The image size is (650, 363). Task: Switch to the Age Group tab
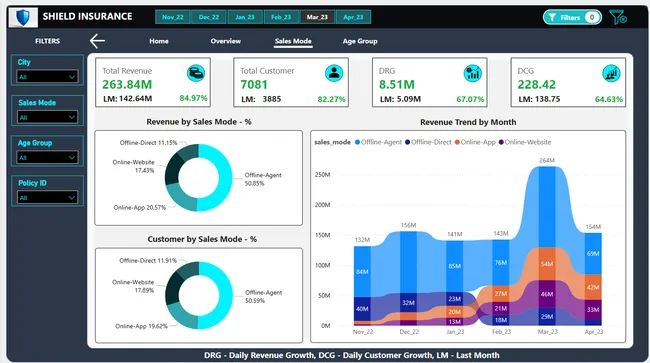coord(360,41)
